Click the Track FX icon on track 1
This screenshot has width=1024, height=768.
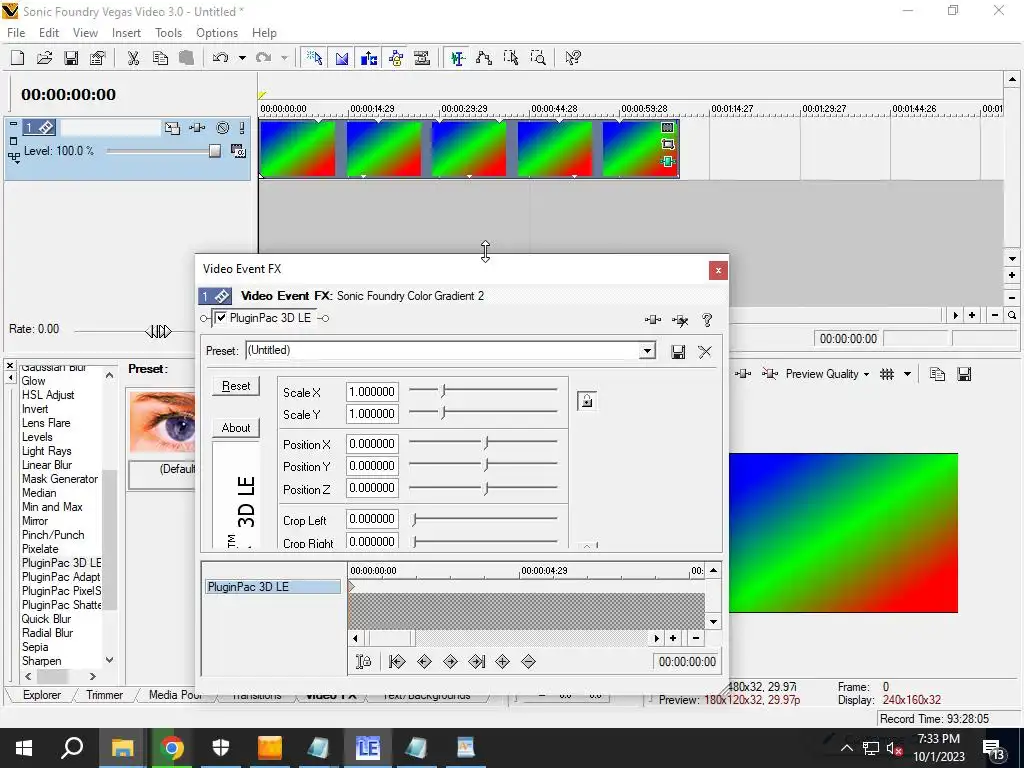tap(197, 128)
